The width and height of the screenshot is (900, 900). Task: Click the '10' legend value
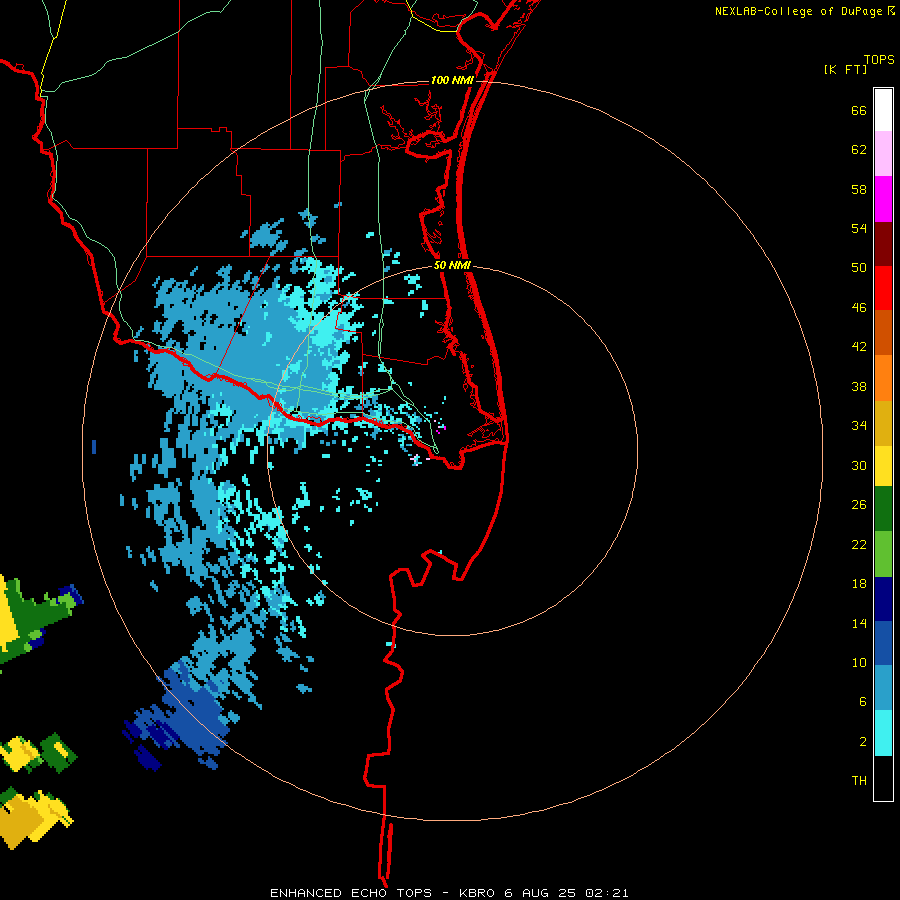[x=859, y=662]
